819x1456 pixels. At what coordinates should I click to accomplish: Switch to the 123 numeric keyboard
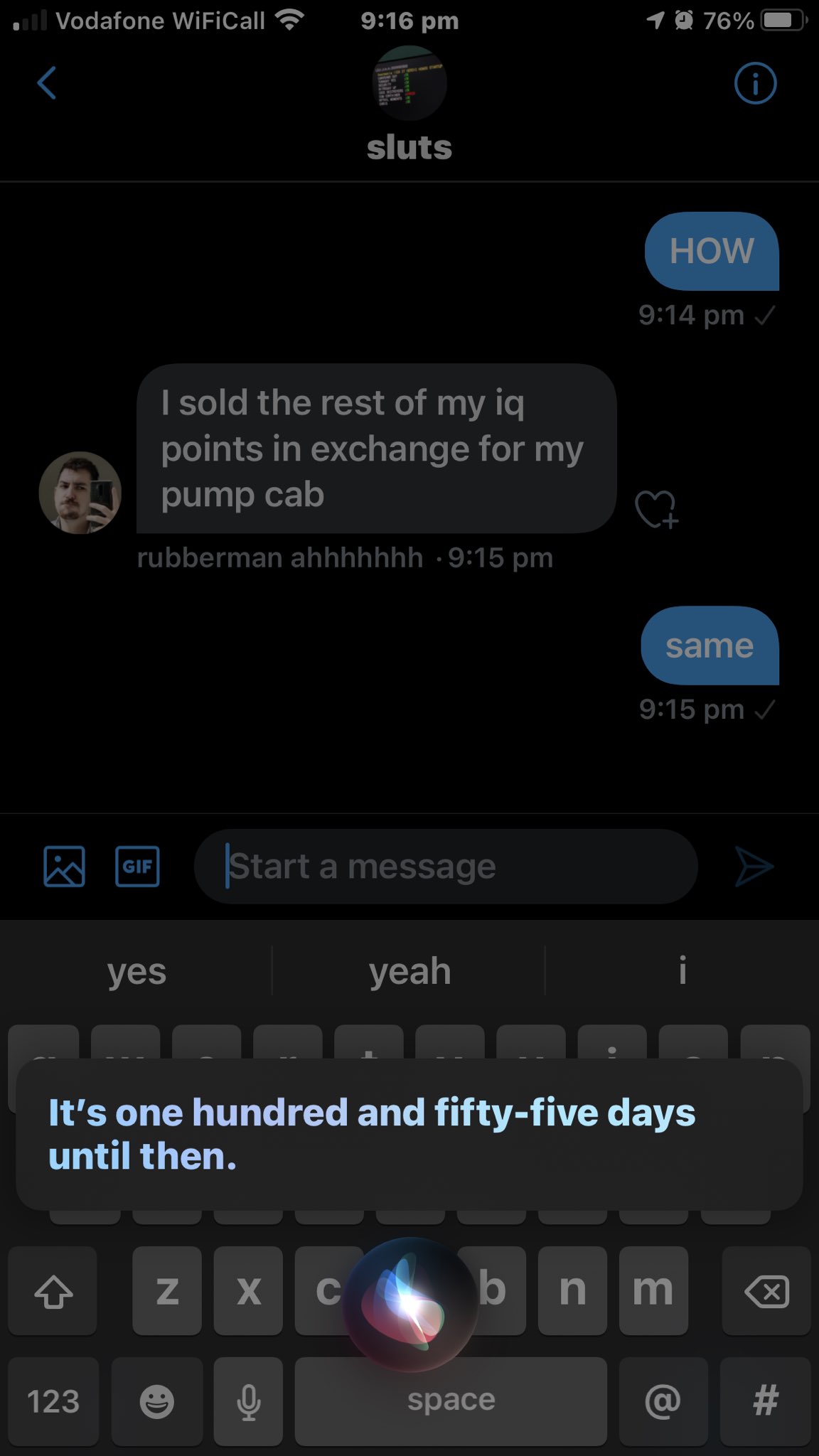tap(53, 1401)
